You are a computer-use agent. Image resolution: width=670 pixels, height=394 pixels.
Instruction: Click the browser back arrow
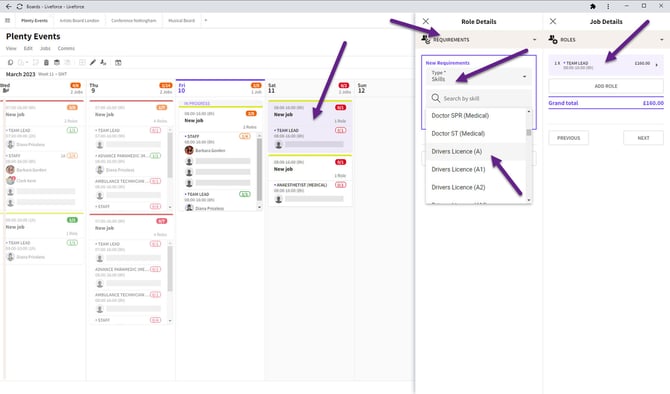pyautogui.click(x=9, y=6)
